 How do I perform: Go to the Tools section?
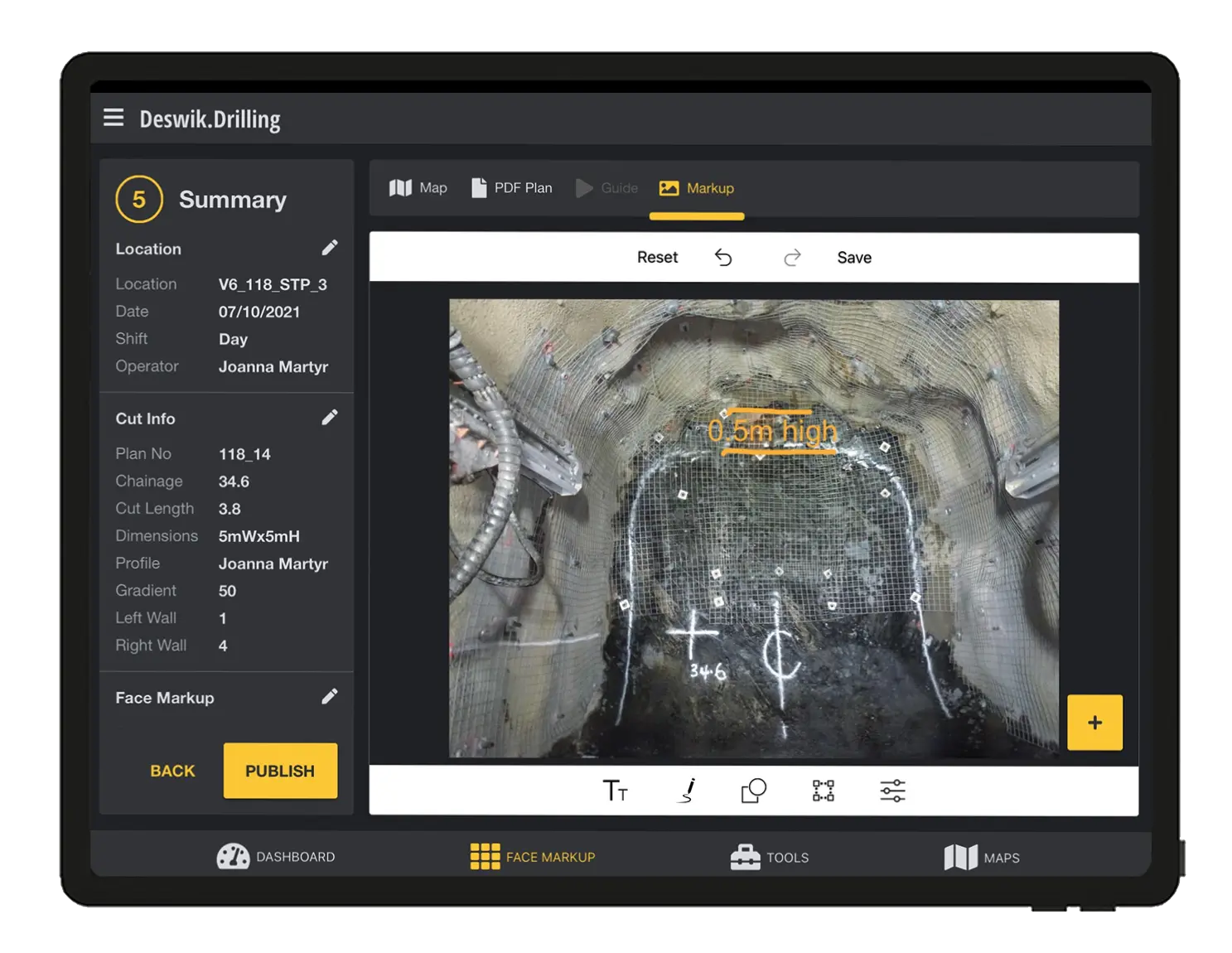click(770, 857)
